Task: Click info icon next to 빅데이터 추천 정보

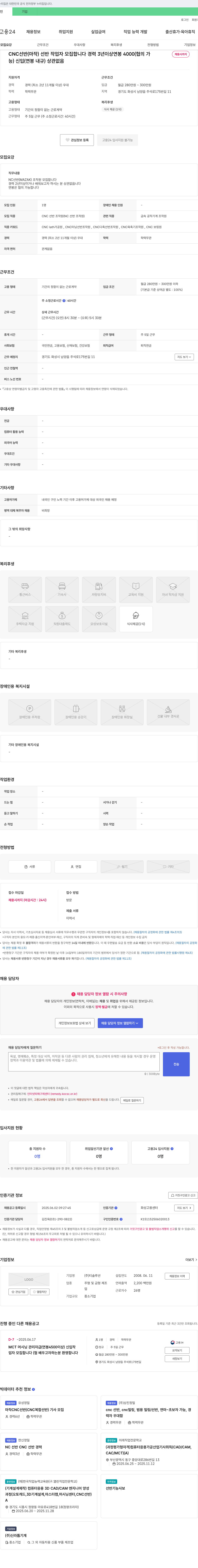Action: (33, 1389)
